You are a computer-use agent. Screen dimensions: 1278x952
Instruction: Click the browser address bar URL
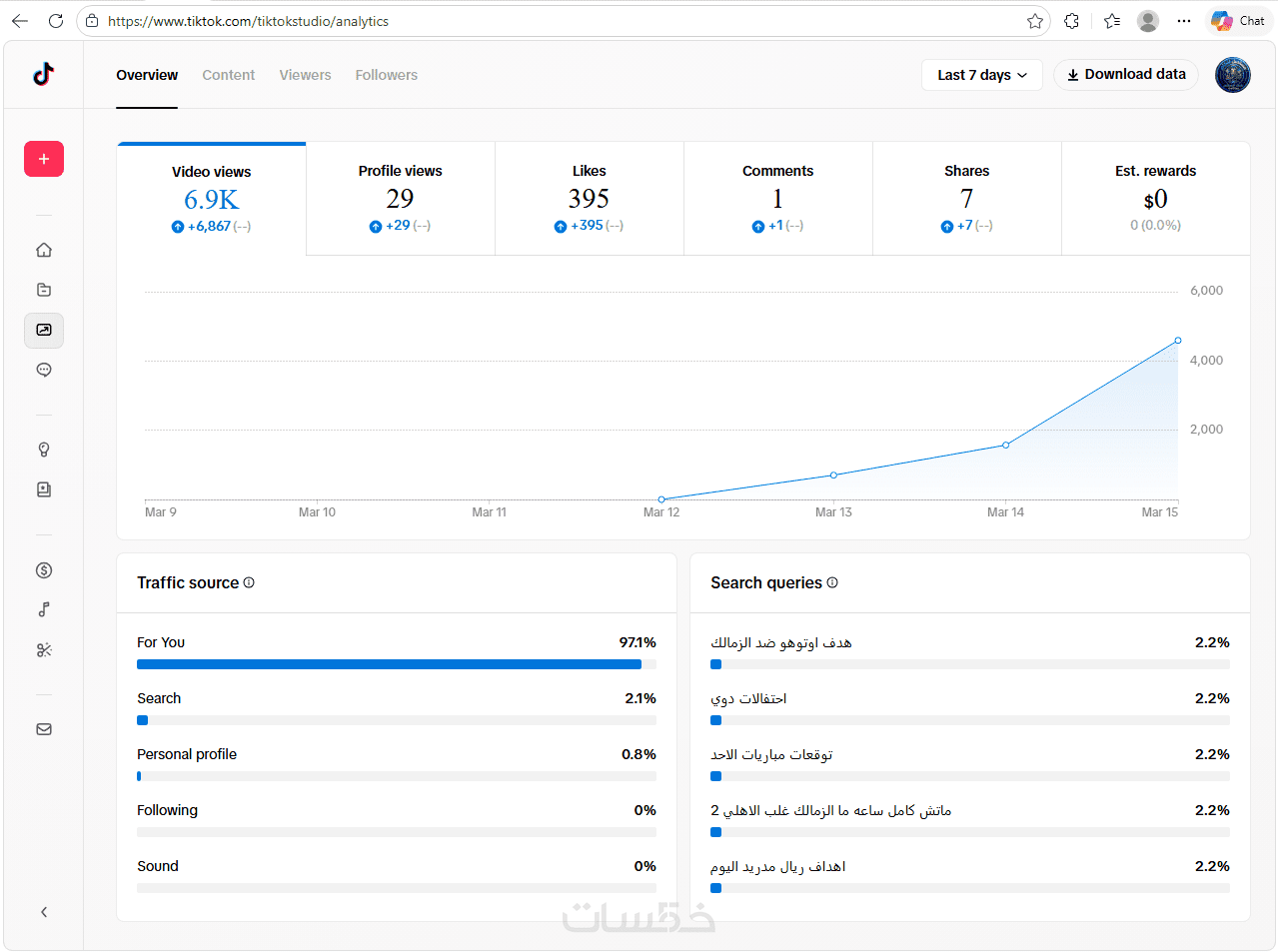[248, 21]
